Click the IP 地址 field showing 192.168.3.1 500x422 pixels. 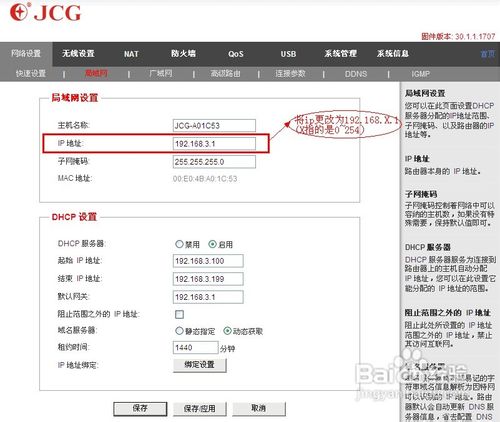click(214, 144)
